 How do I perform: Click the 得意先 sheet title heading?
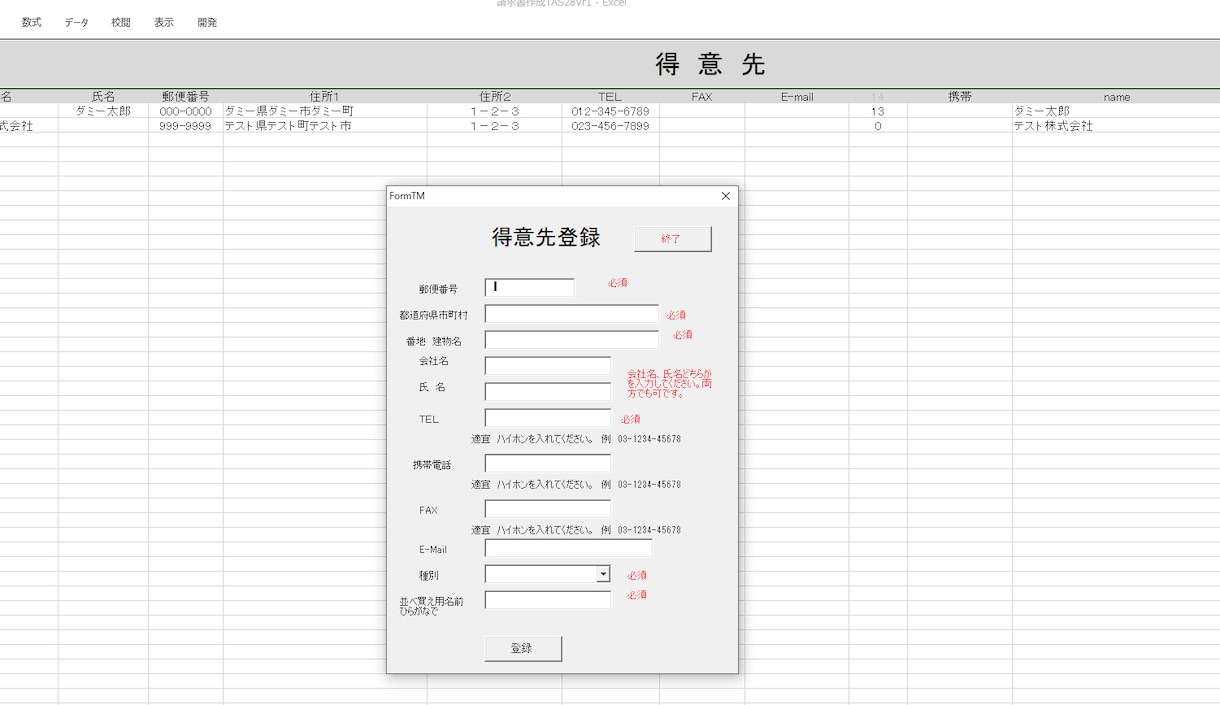(710, 64)
